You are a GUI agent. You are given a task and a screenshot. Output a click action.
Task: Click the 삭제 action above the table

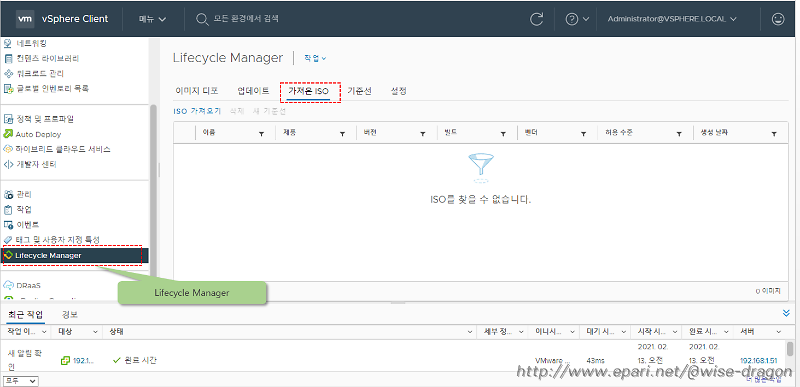[x=237, y=111]
